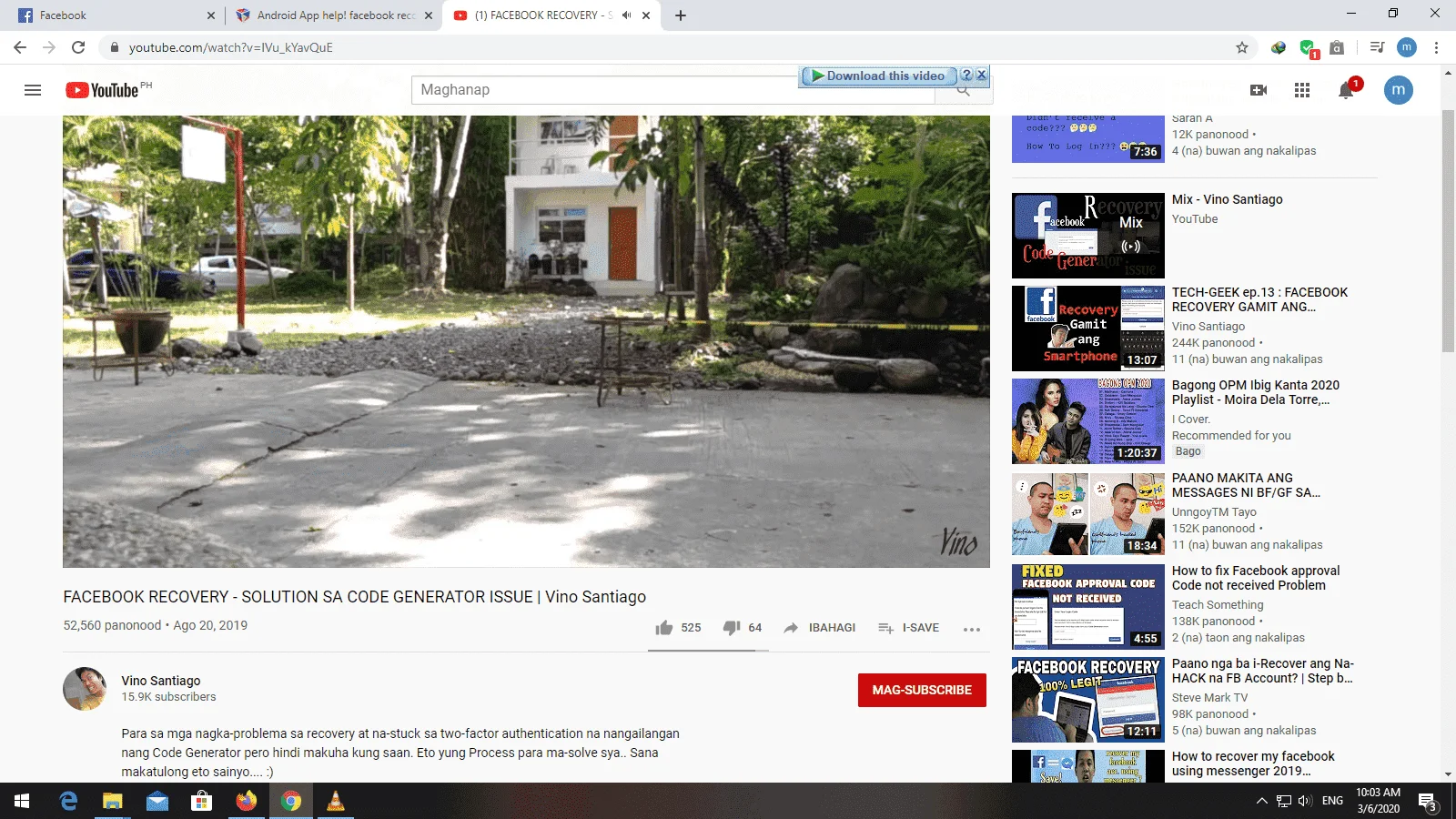Close the download bar X button
Image resolution: width=1456 pixels, height=819 pixels.
pos(981,76)
